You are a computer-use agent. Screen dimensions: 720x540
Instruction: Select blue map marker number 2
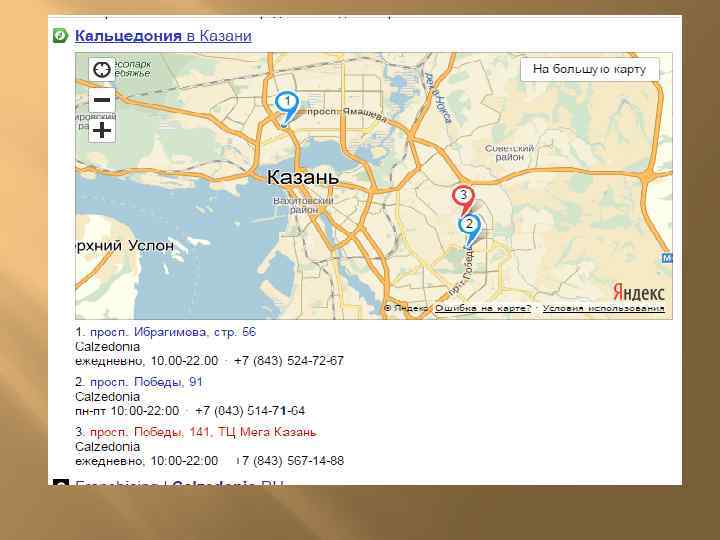coord(469,229)
